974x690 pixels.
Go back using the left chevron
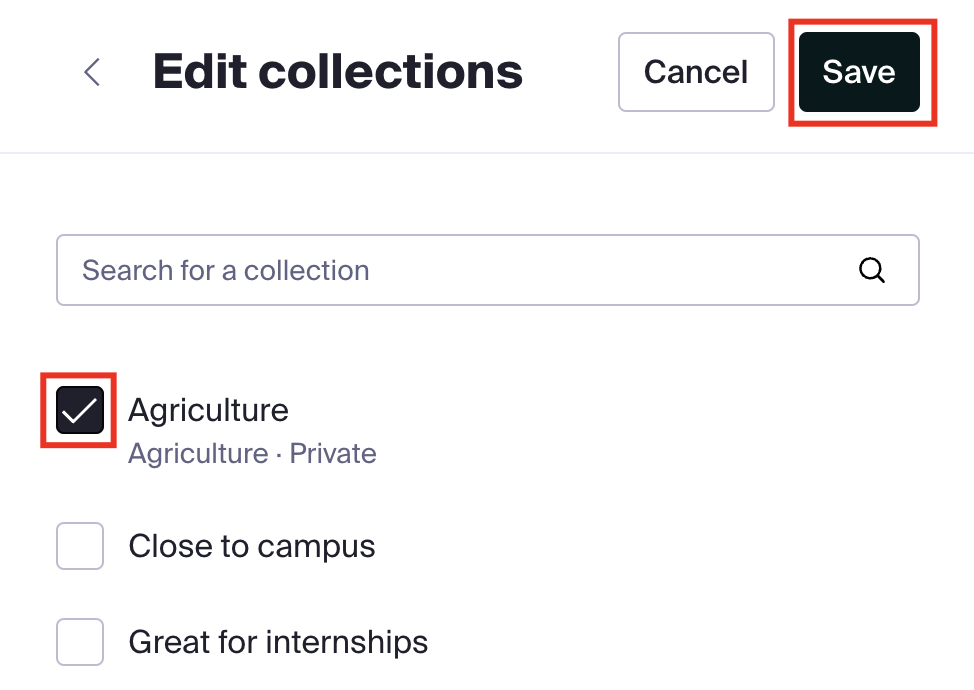click(92, 72)
